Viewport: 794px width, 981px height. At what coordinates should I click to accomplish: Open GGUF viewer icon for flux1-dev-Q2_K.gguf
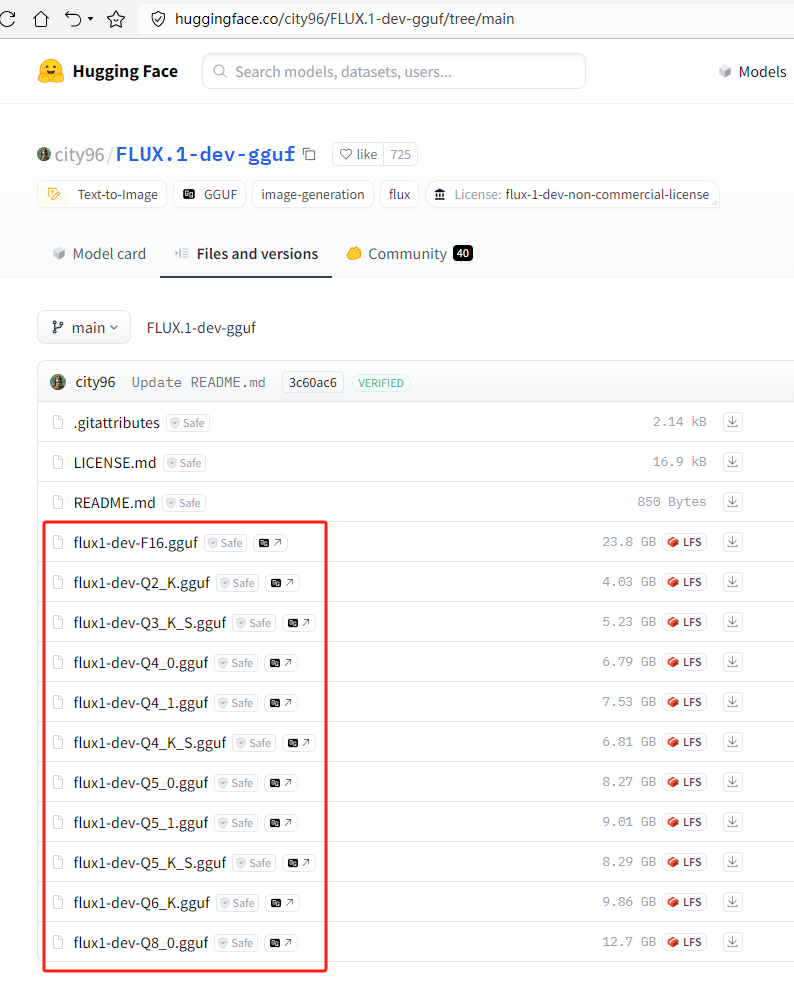pyautogui.click(x=282, y=583)
